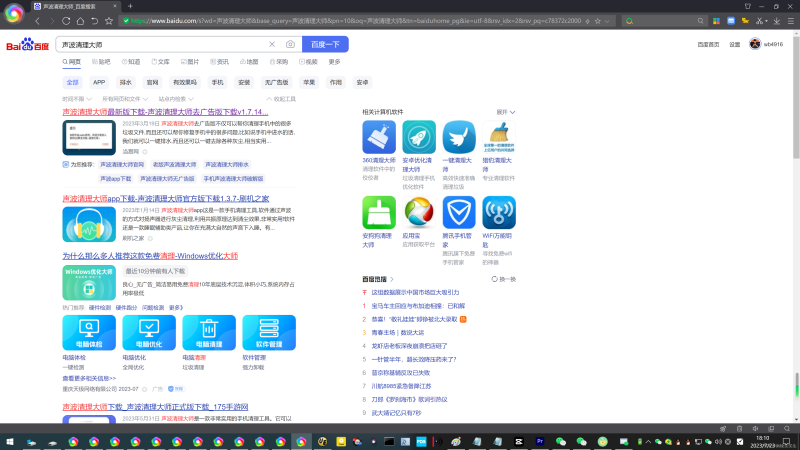800x450 pixels.
Task: Open 设置 menu at top right
Action: [x=735, y=44]
